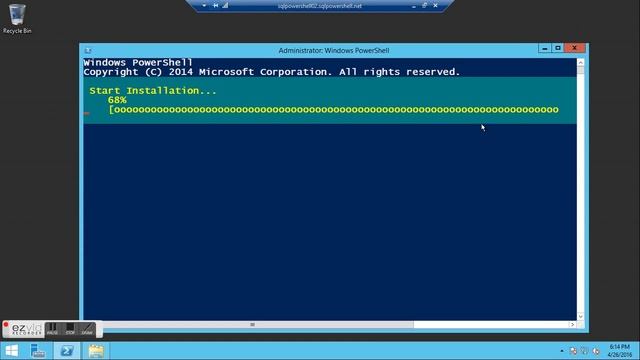Click the PowerShell window system icon
The height and width of the screenshot is (360, 640).
[x=88, y=51]
